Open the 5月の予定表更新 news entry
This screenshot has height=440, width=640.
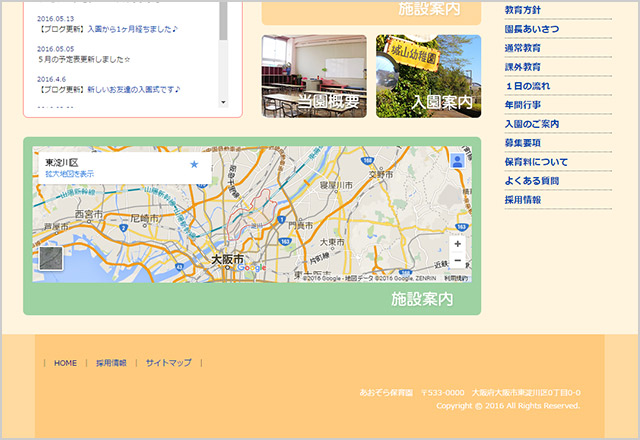84,59
